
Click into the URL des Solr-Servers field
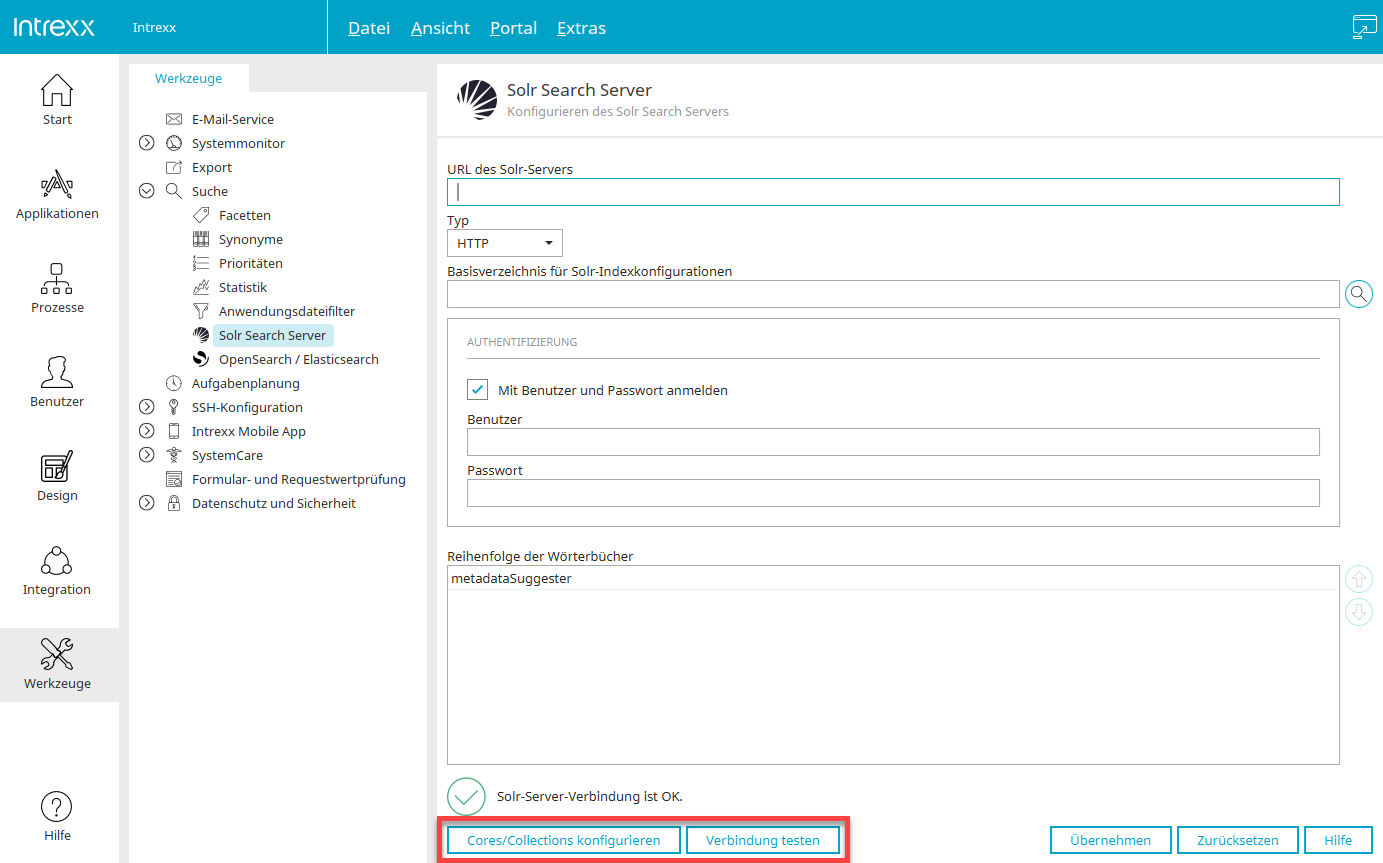point(892,192)
